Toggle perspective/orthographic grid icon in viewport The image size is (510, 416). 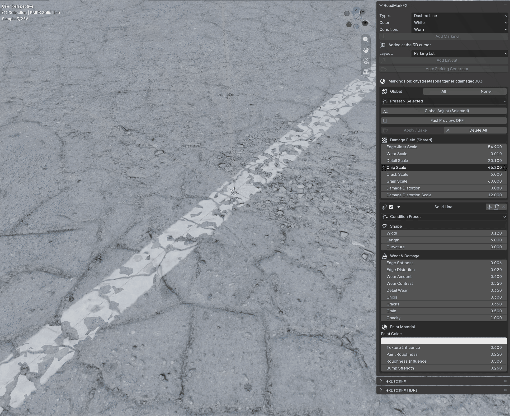point(366,71)
